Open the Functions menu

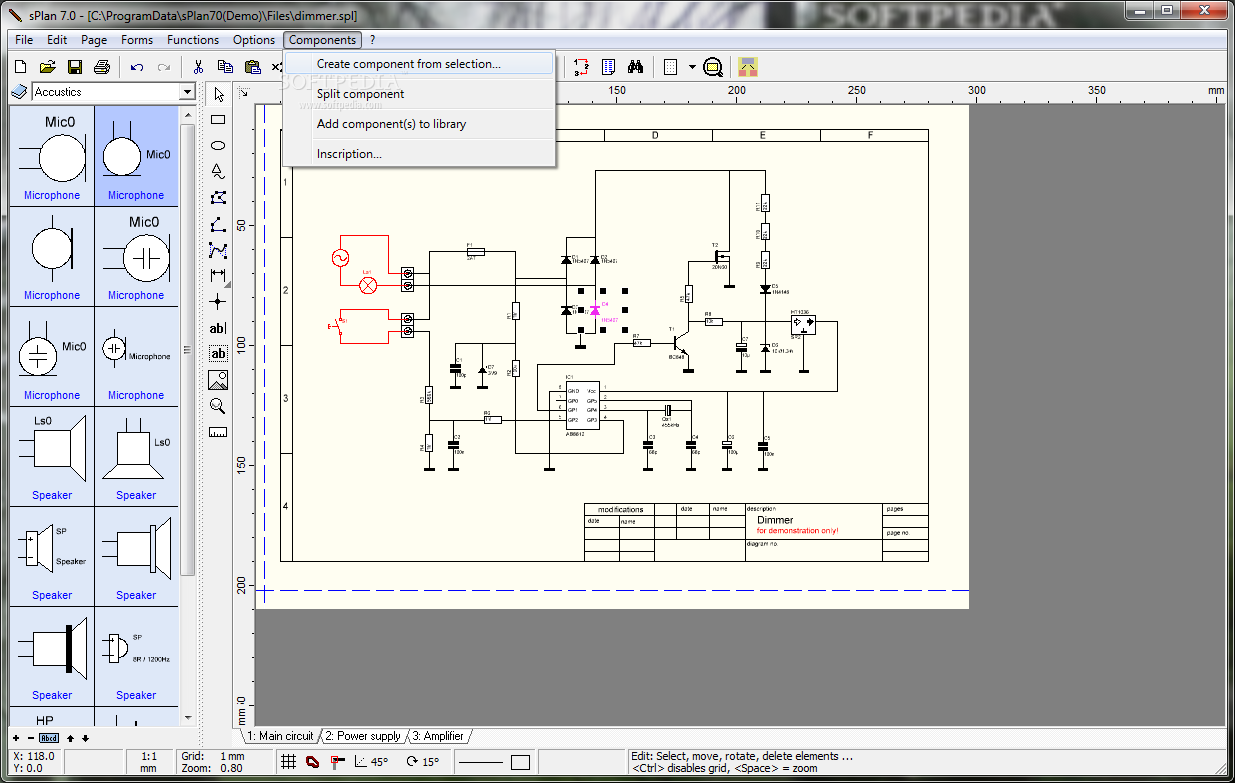[193, 40]
